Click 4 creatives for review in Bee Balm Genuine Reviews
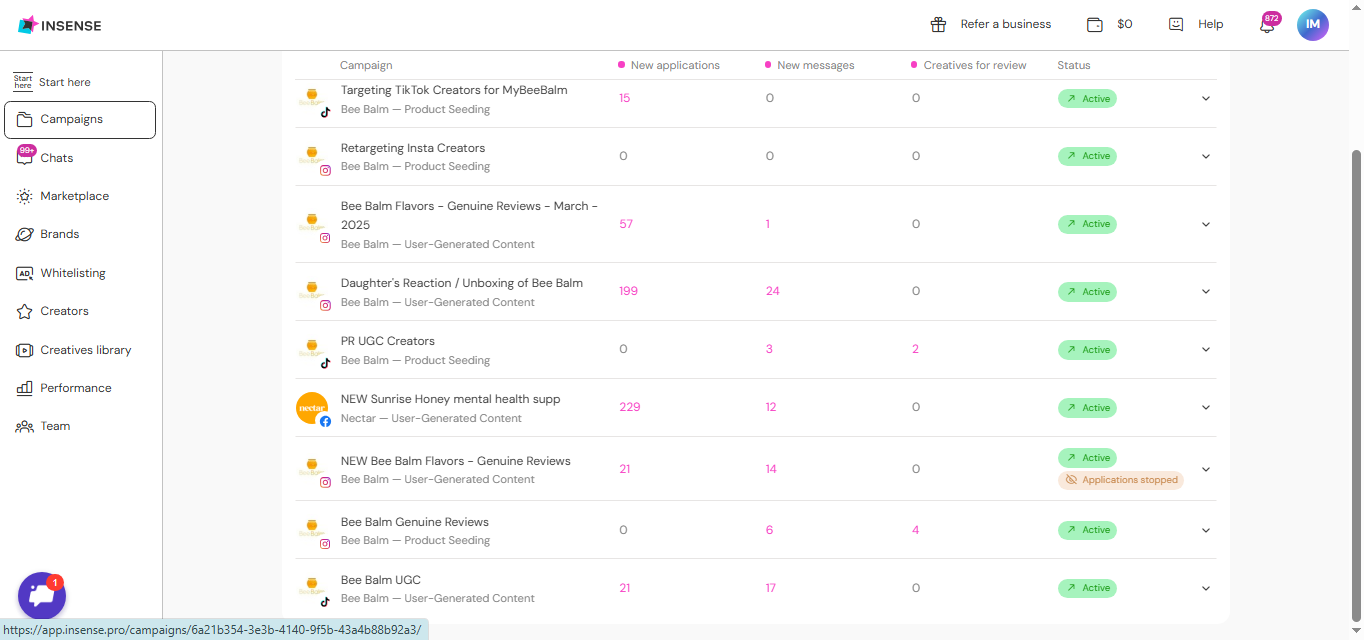This screenshot has width=1364, height=640. tap(915, 530)
